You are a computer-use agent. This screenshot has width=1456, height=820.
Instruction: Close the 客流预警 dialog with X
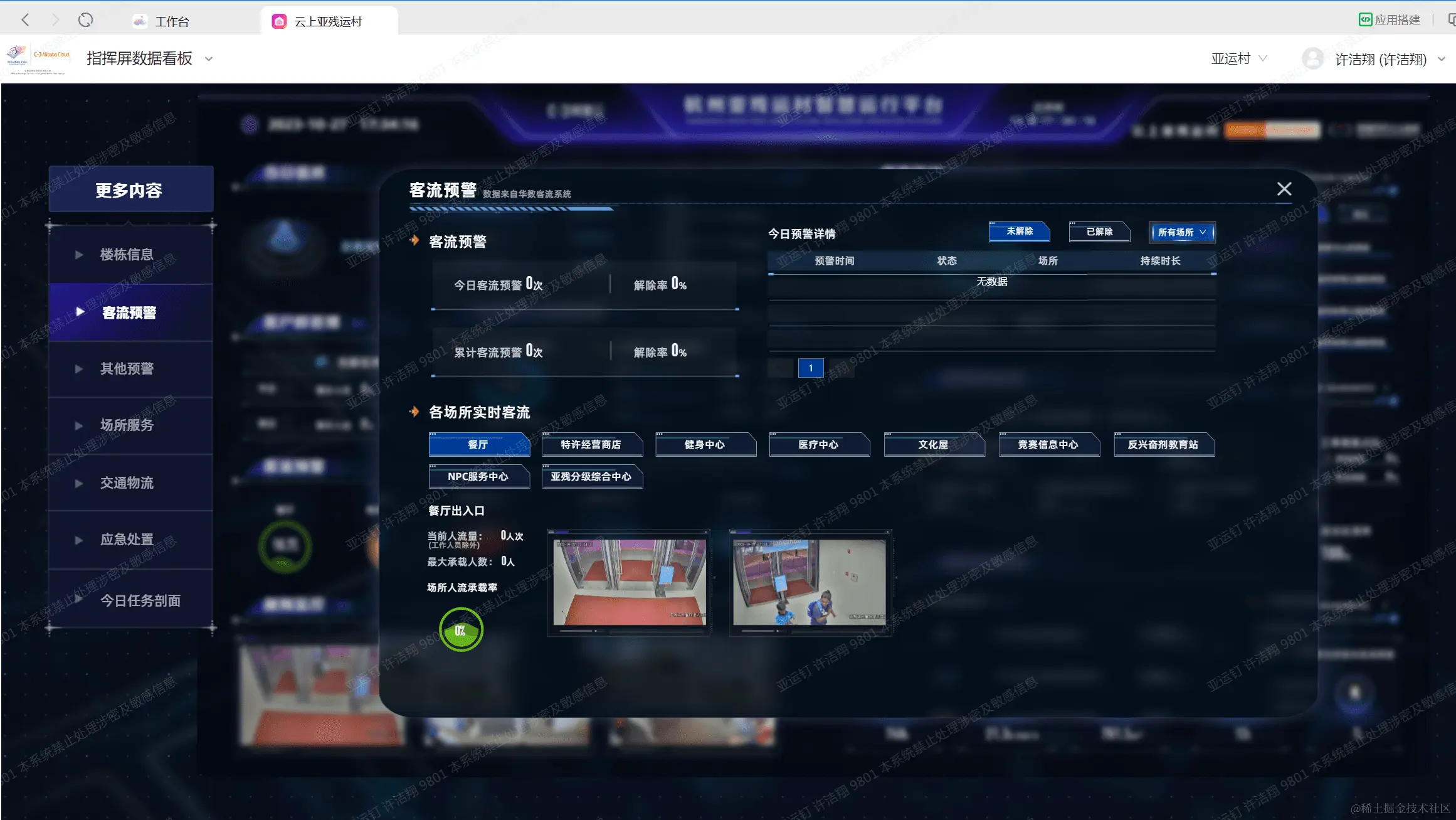click(x=1284, y=189)
